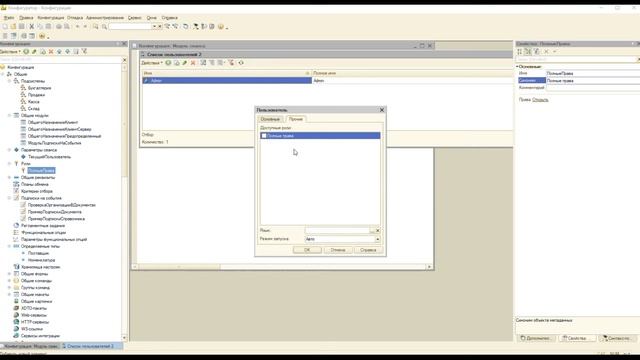Viewport: 640px width, 360px height.
Task: Open Действия dropdown in configuration tree panel
Action: [10, 51]
